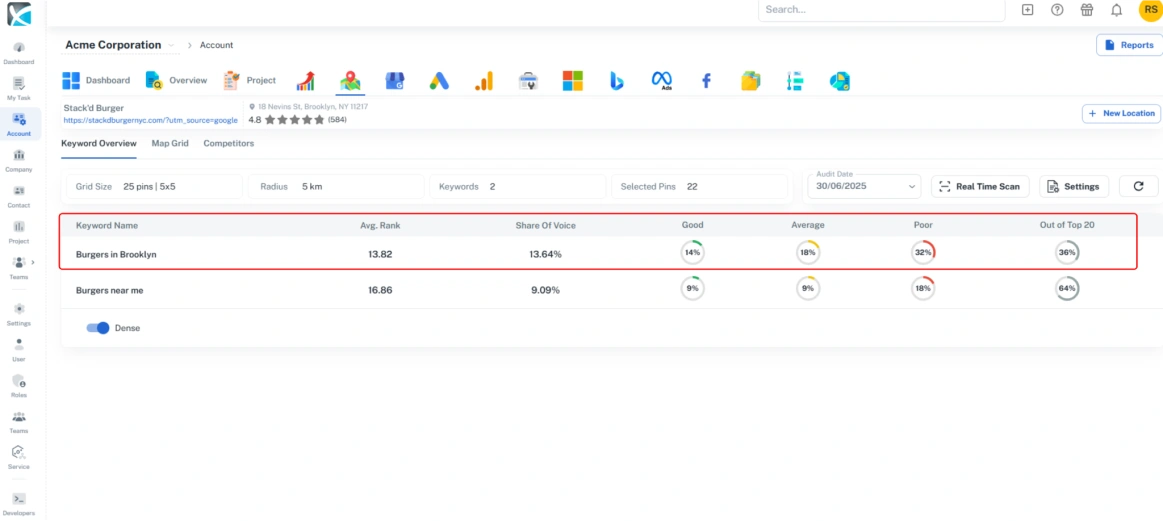Open the Facebook icon

706,81
